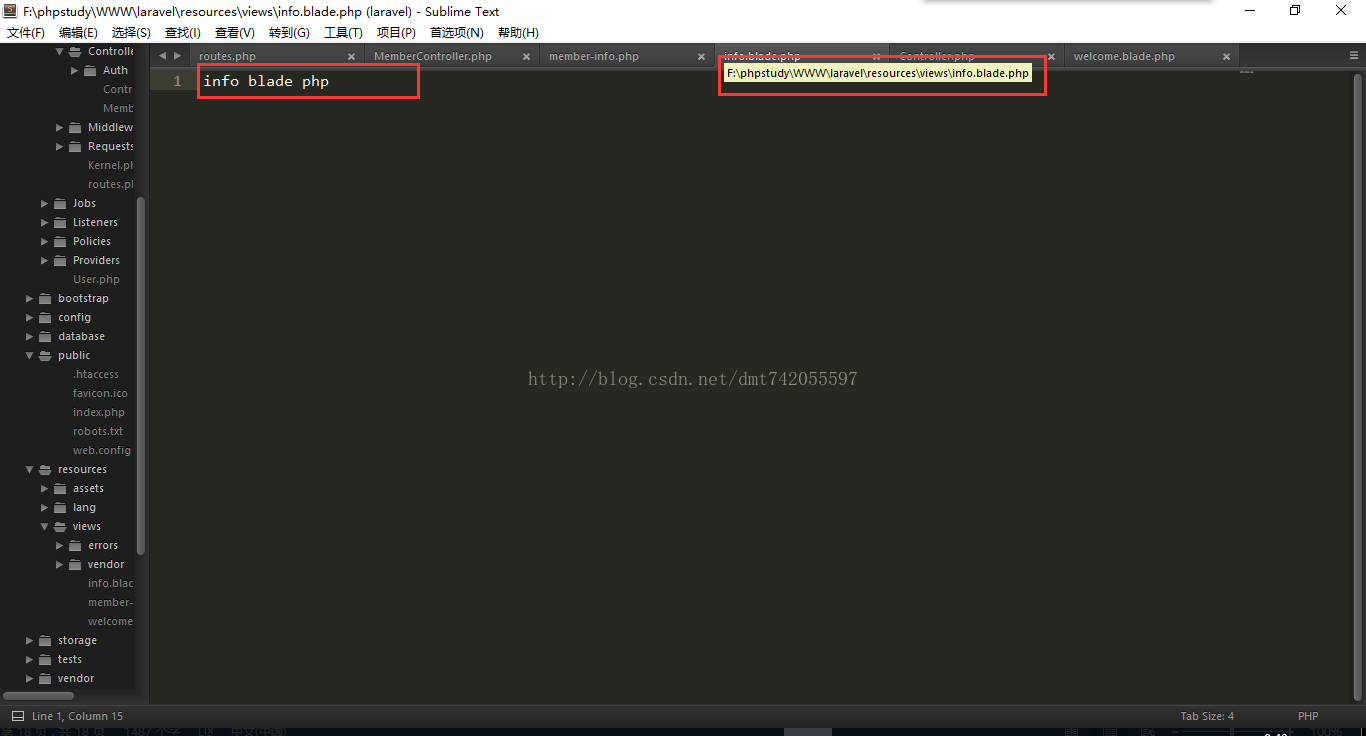Click the sidebar vertical scrollbar
This screenshot has height=736, width=1366.
[141, 375]
